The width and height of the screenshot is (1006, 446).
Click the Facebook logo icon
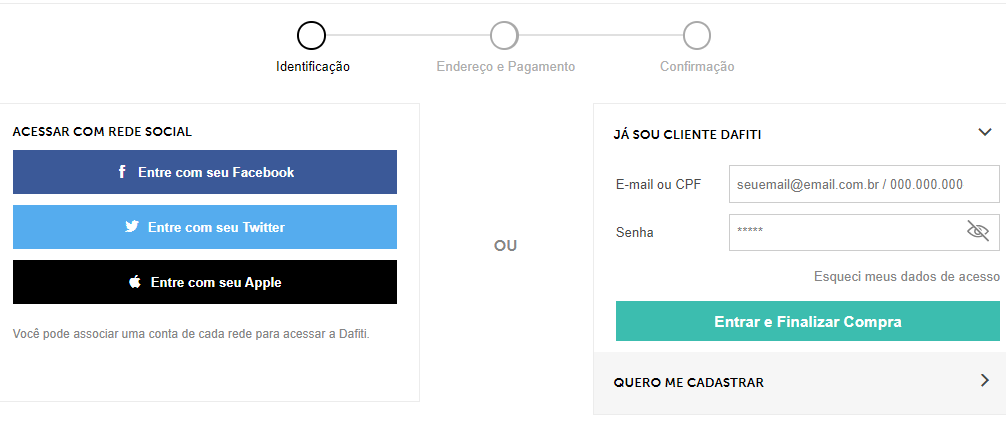[x=122, y=172]
